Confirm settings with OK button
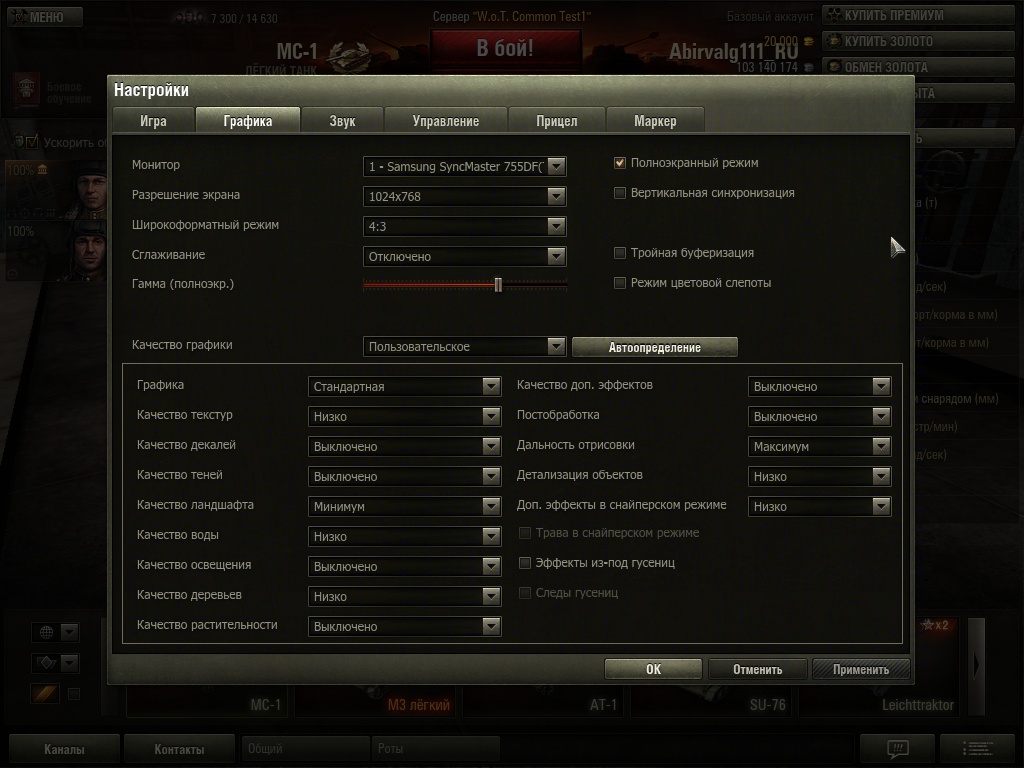Viewport: 1024px width, 768px height. [x=653, y=669]
